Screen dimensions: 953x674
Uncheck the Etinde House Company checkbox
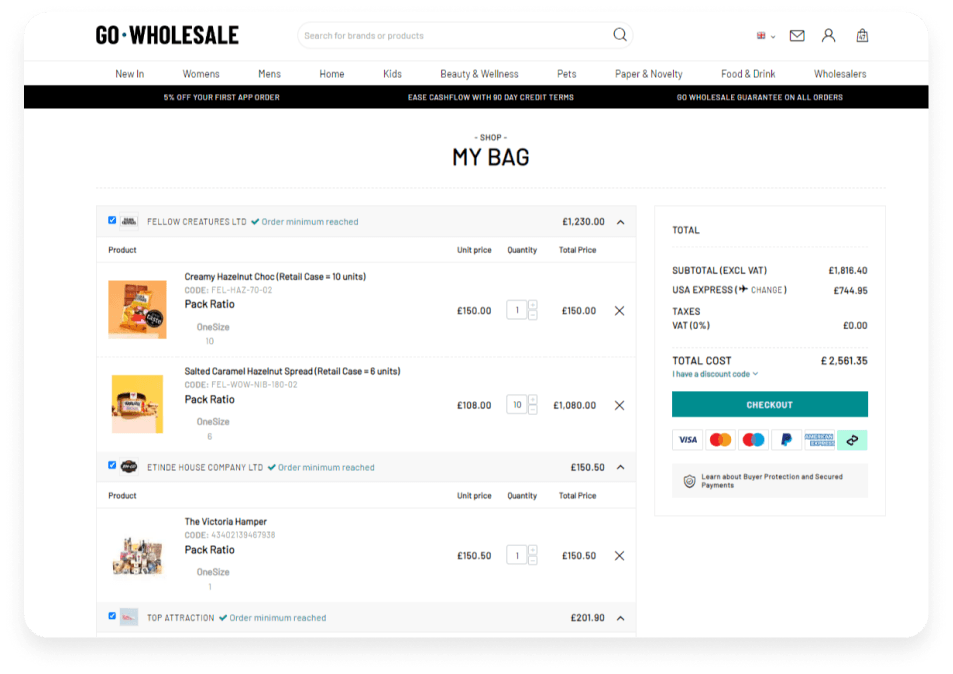pyautogui.click(x=112, y=465)
